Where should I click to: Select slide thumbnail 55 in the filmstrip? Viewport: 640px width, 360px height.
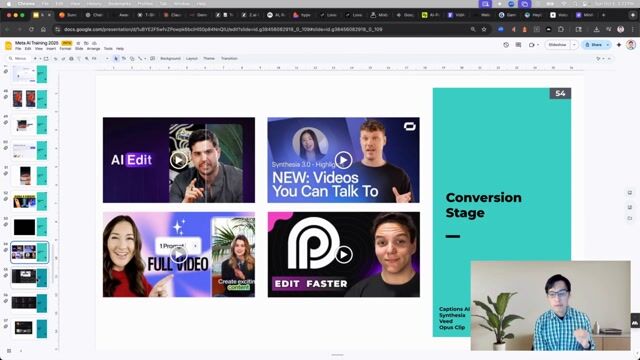pos(30,278)
